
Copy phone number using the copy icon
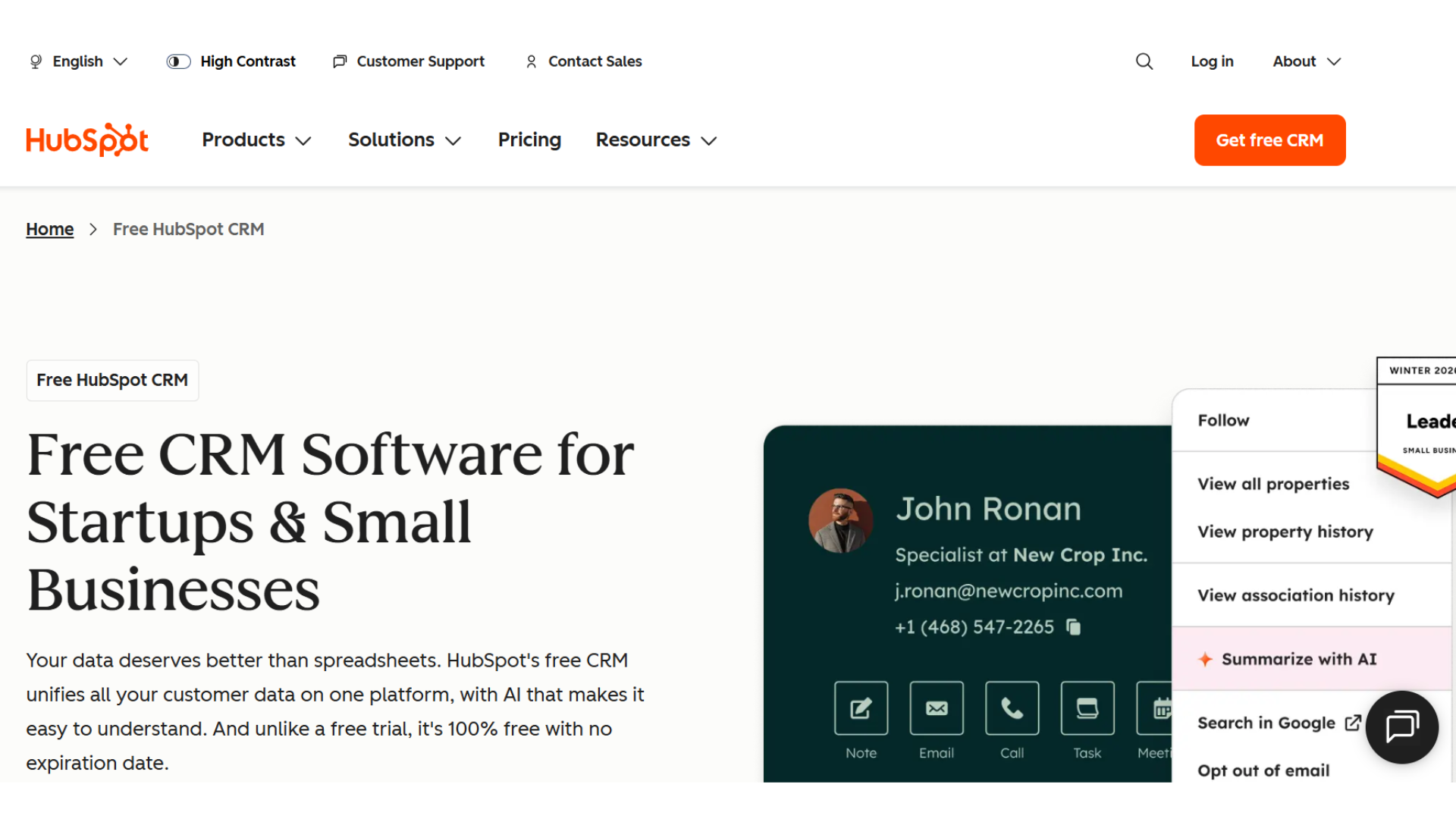(1073, 627)
